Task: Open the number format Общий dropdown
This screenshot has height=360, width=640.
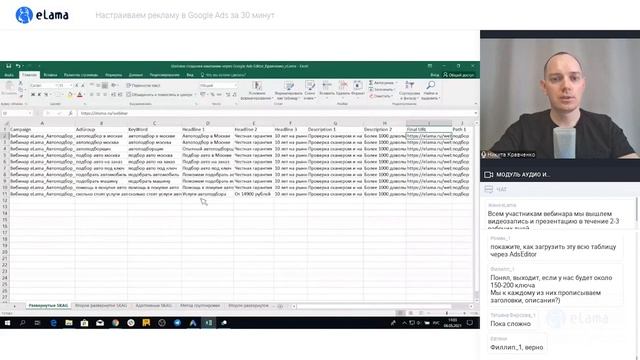Action: pos(218,85)
